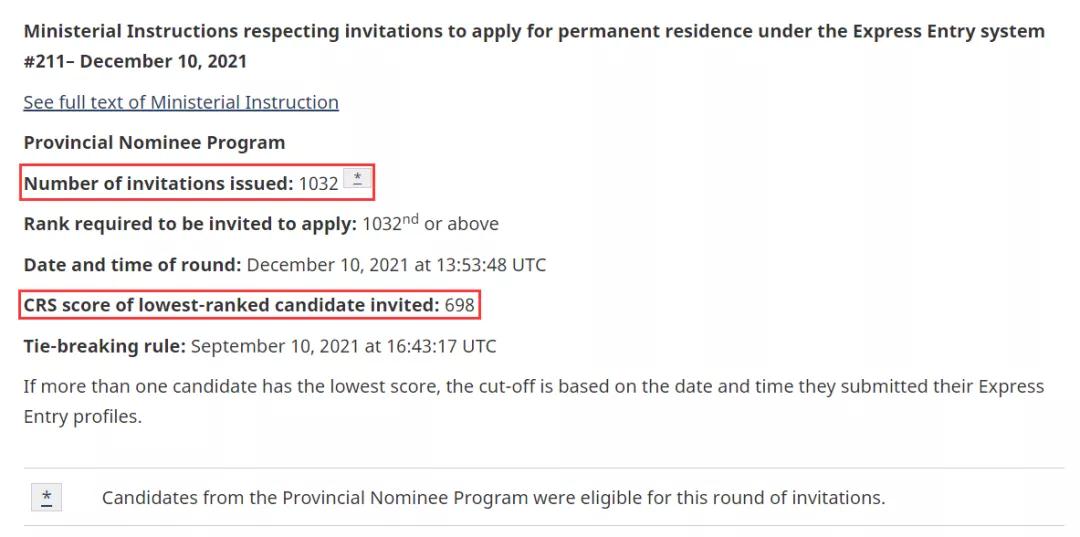Image resolution: width=1080 pixels, height=537 pixels.
Task: Click the Number of invitations issued label
Action: pos(158,183)
